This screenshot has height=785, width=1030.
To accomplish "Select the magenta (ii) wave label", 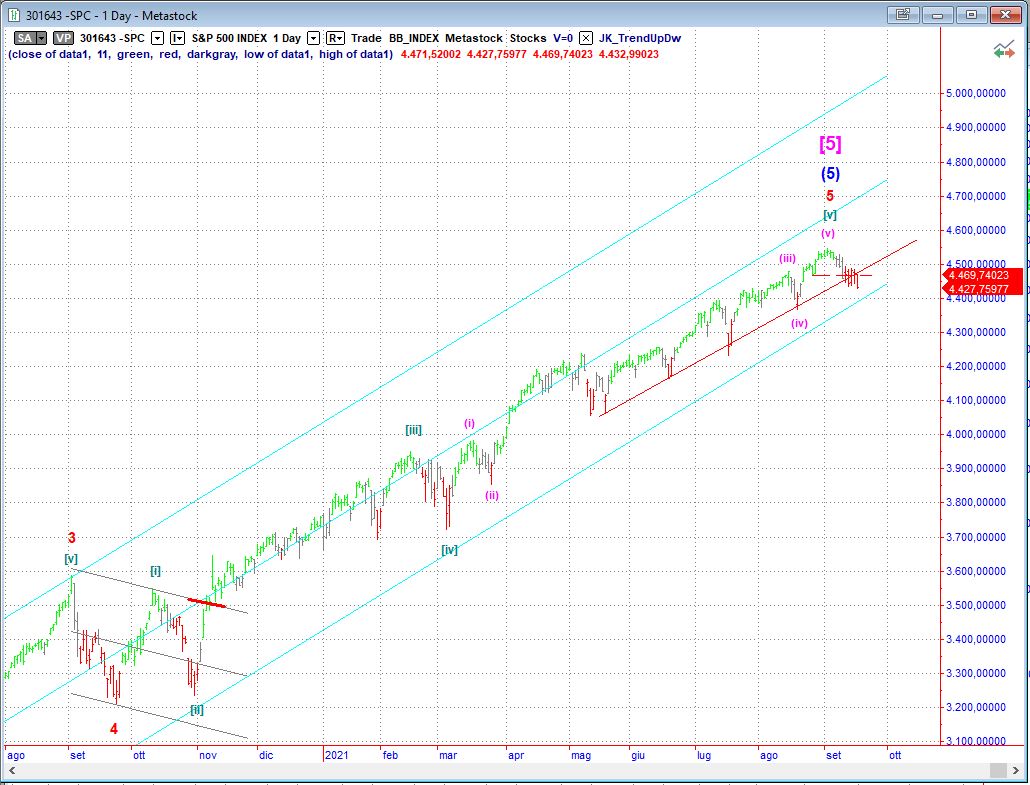I will coord(492,495).
